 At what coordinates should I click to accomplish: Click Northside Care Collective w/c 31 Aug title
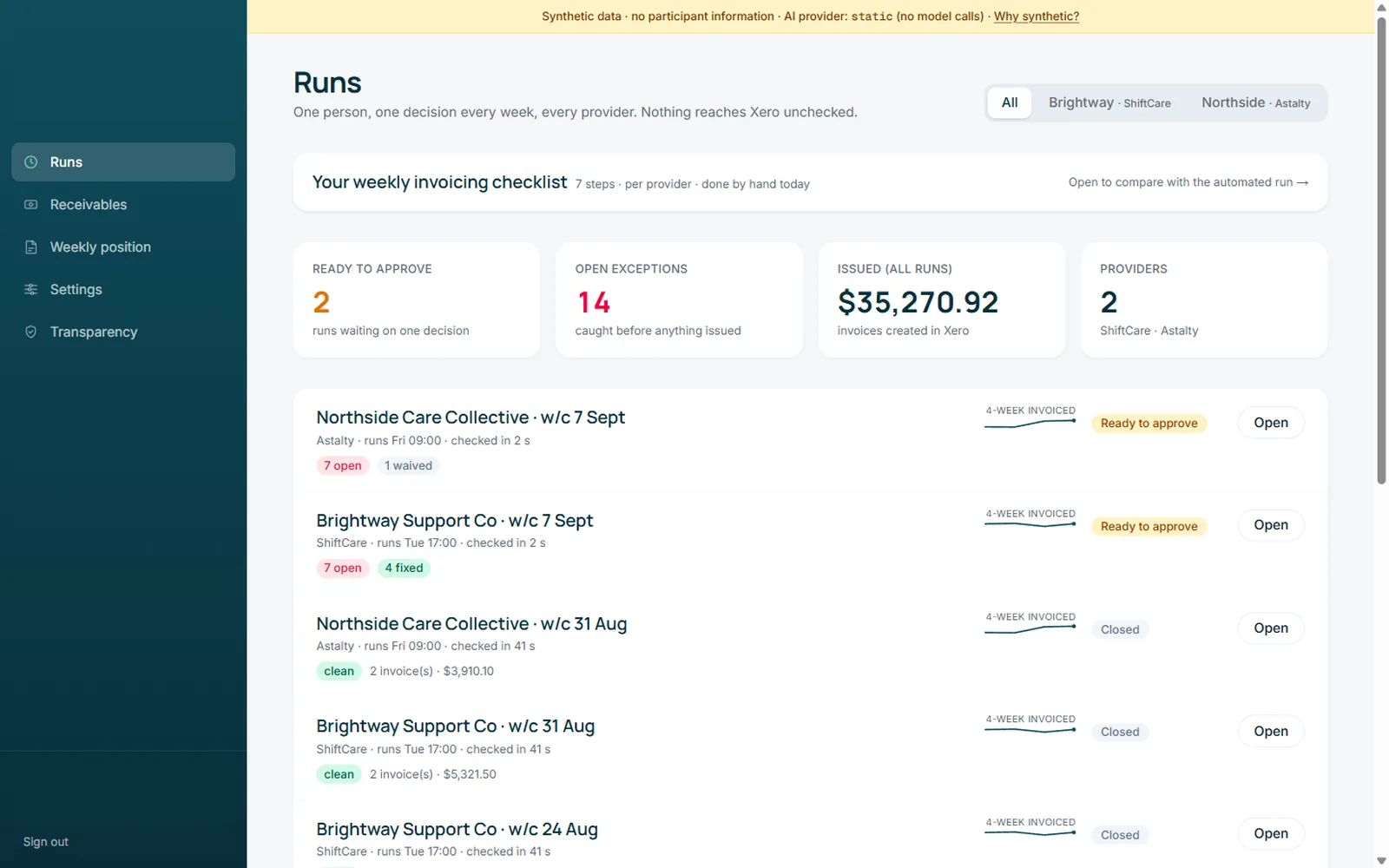[471, 624]
